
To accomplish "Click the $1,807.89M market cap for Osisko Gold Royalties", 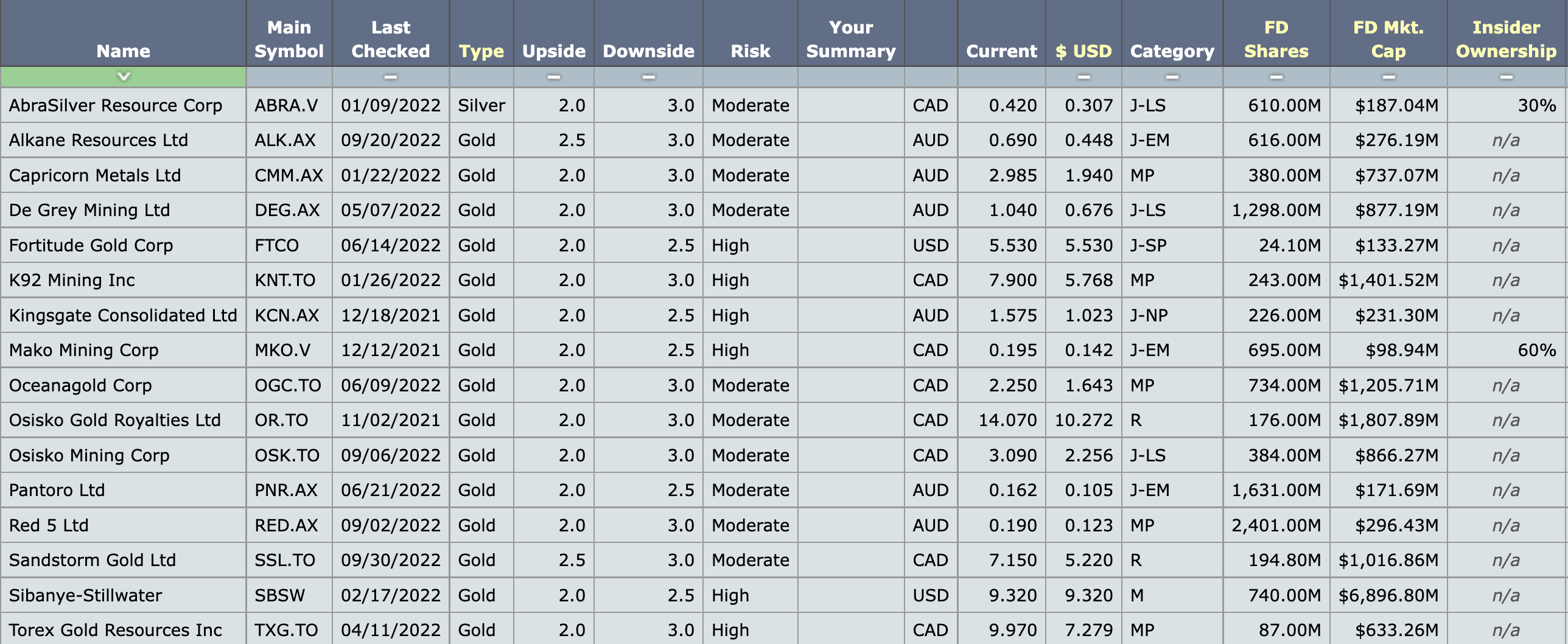I will (x=1388, y=420).
